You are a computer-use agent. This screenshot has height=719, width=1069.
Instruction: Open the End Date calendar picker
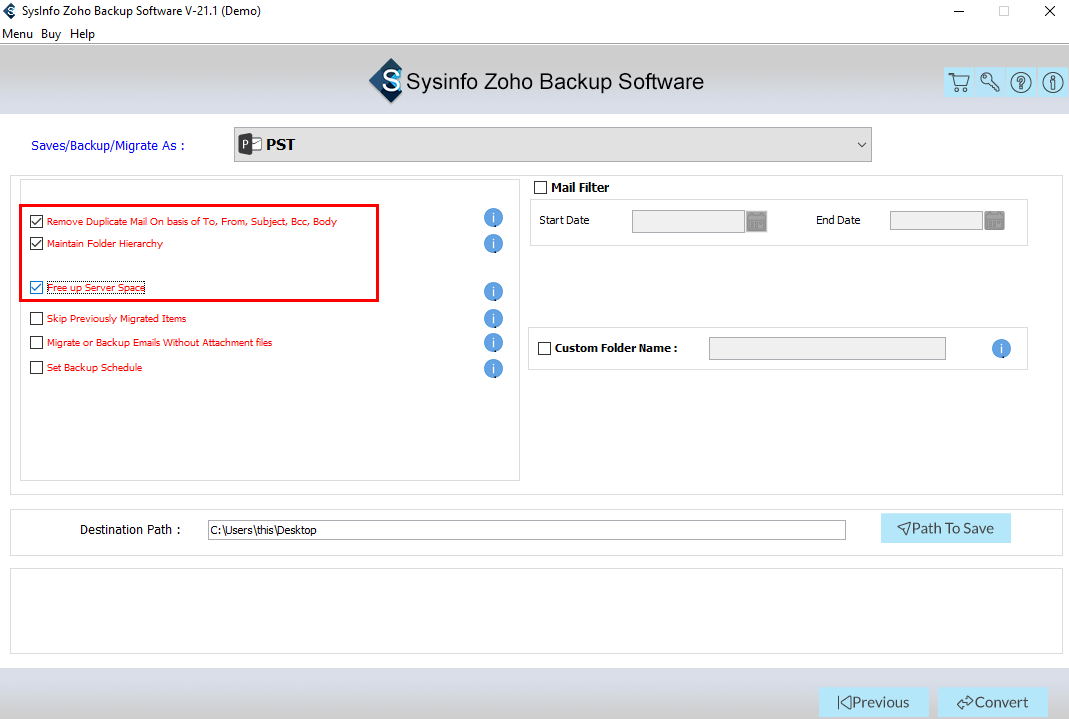(x=994, y=220)
